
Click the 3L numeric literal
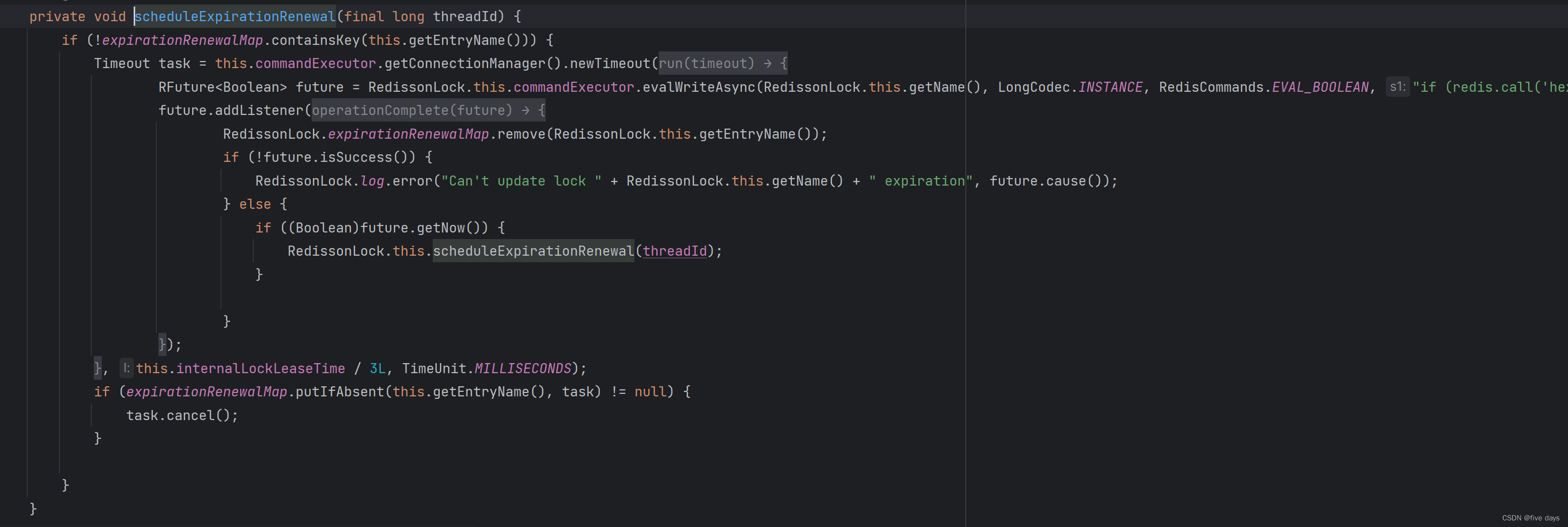[x=377, y=368]
